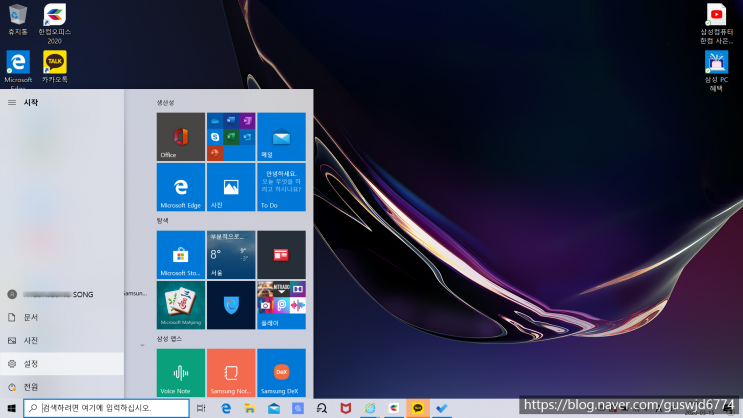Launch the Voice Note tile
The width and height of the screenshot is (743, 418).
(181, 373)
